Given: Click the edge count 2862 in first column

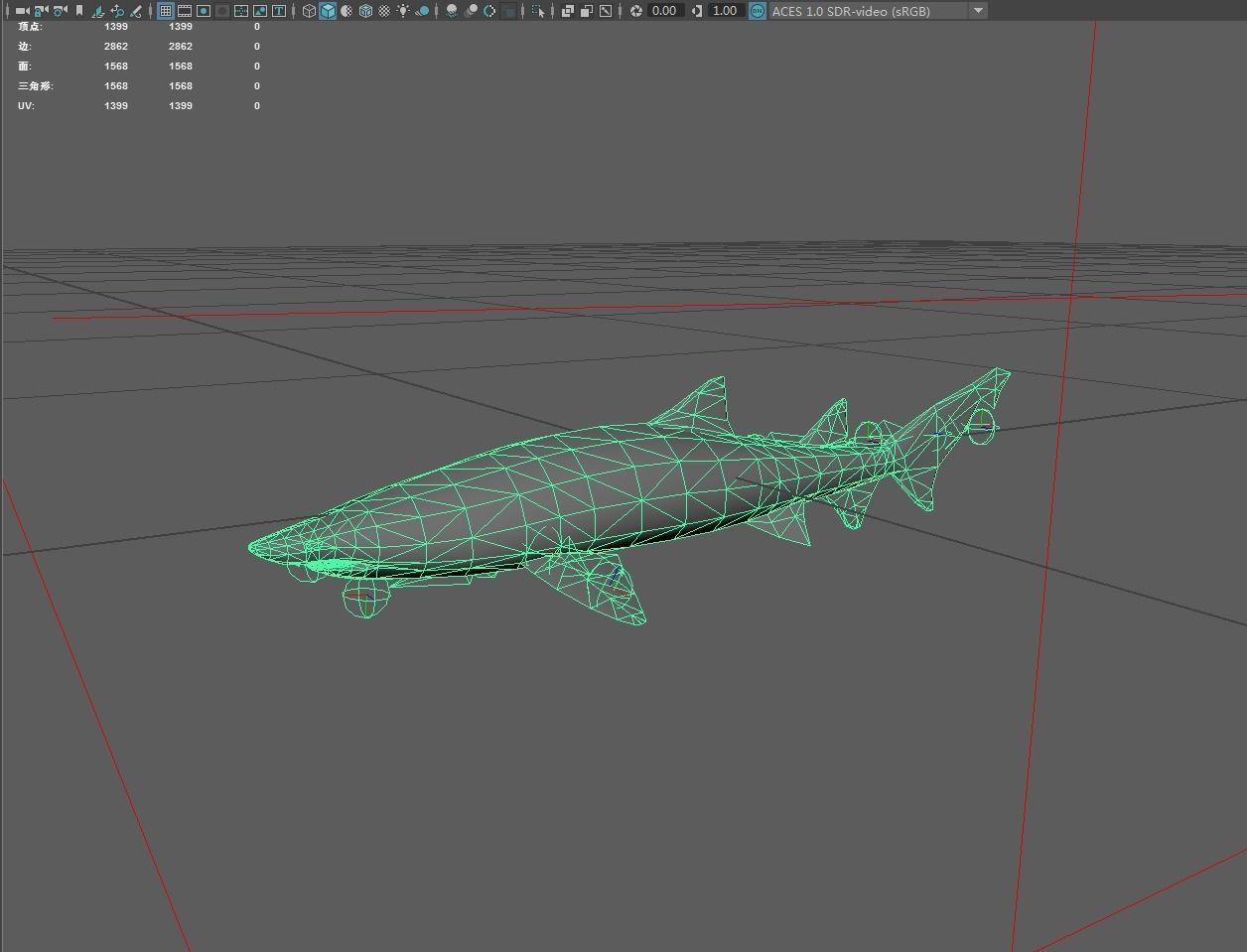Looking at the screenshot, I should [x=116, y=47].
